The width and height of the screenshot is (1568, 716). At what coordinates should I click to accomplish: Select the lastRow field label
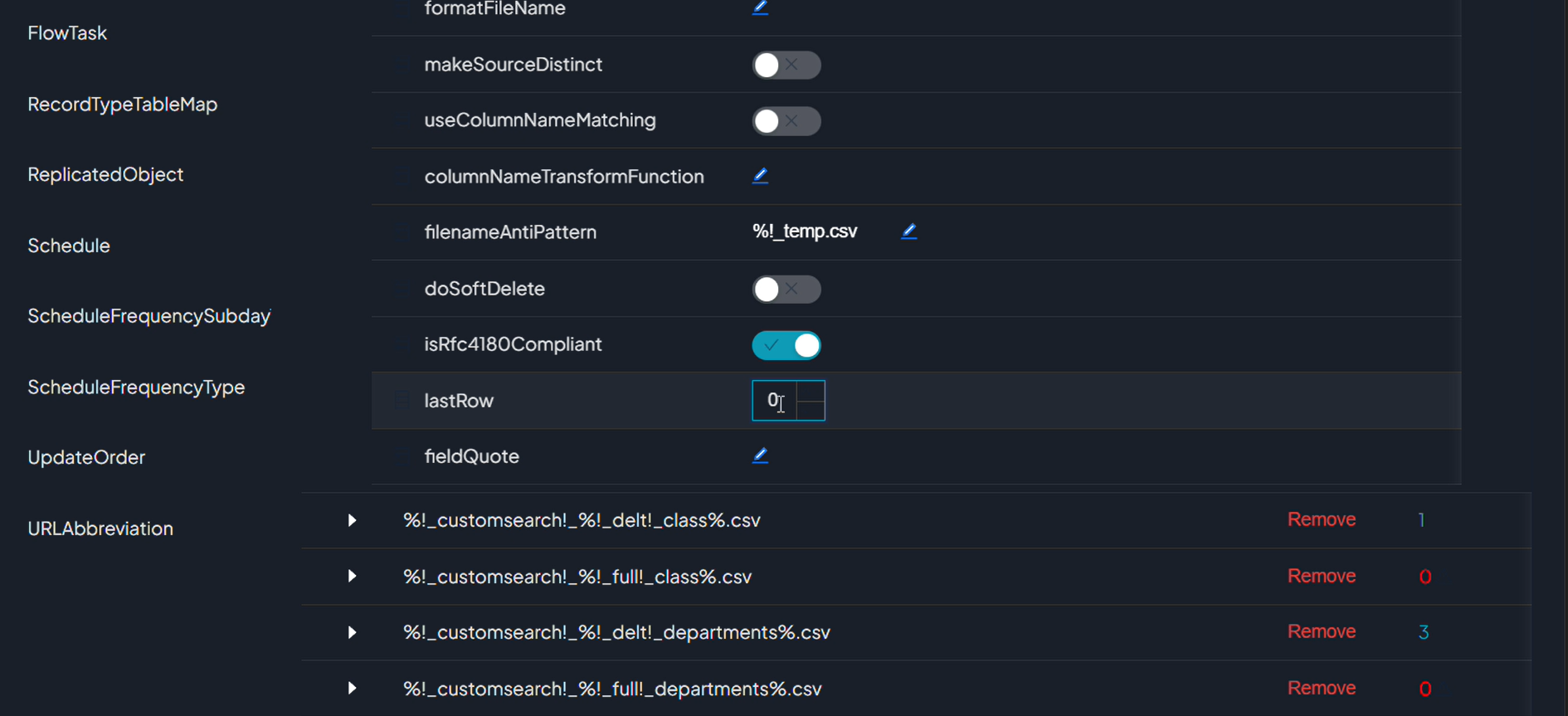tap(459, 401)
